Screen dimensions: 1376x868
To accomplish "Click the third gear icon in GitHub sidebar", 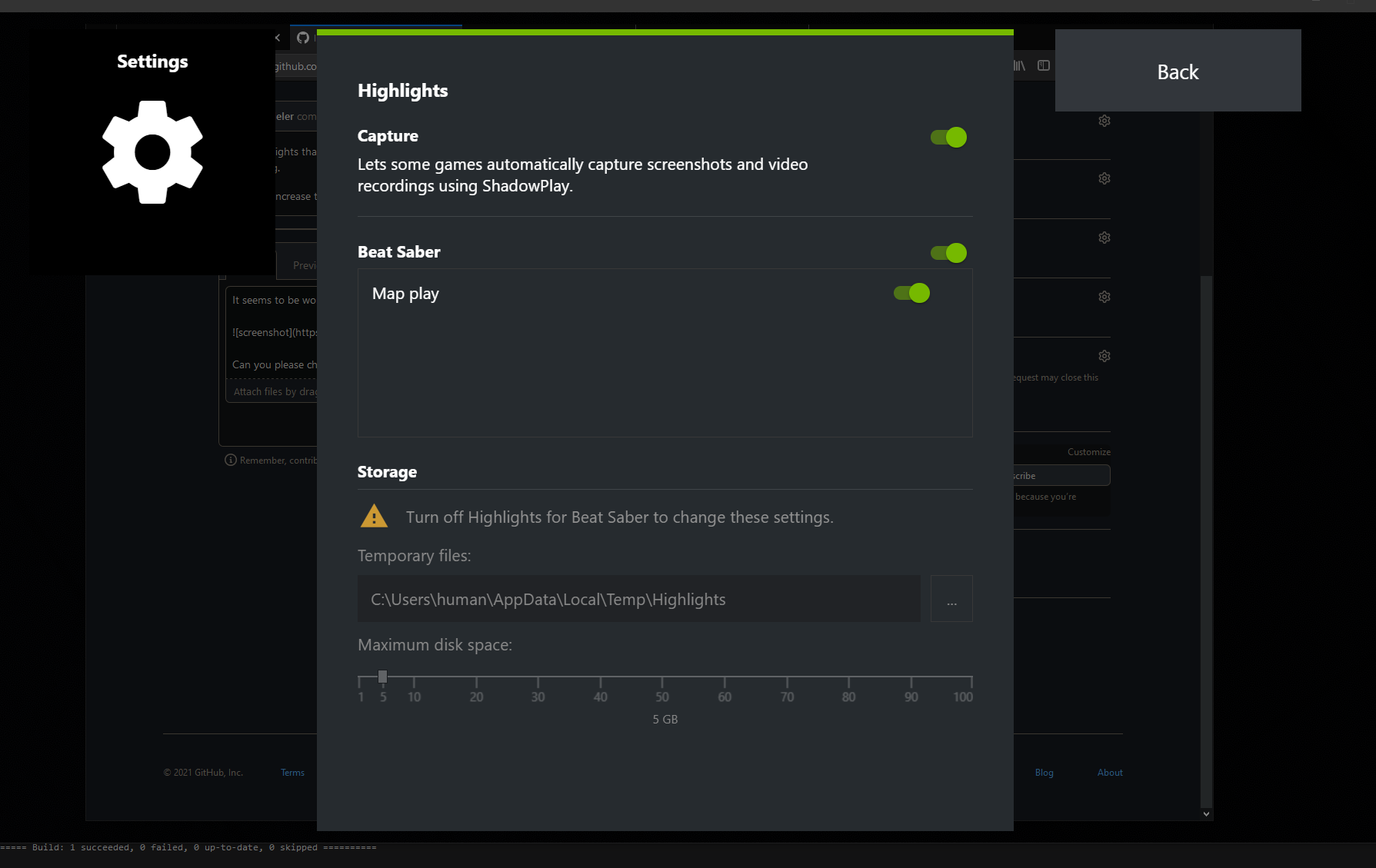I will (x=1104, y=238).
